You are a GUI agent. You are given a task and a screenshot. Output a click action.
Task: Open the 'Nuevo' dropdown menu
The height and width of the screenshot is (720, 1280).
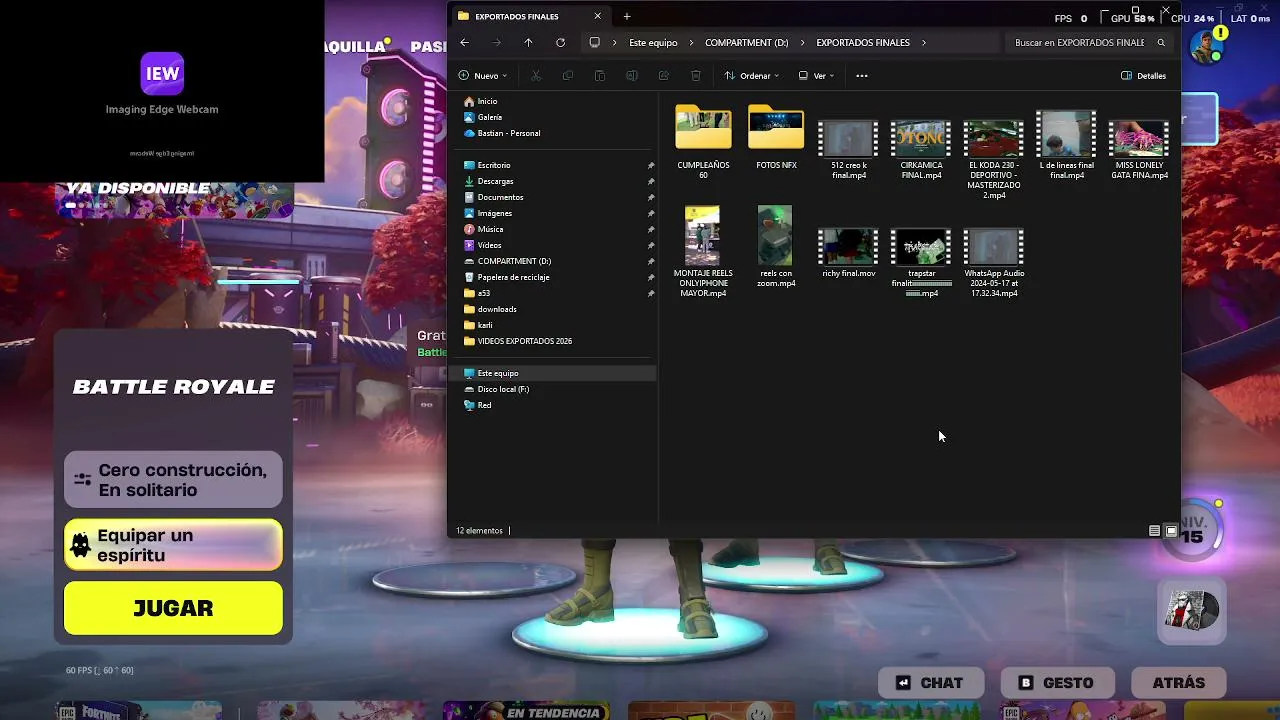pyautogui.click(x=483, y=76)
